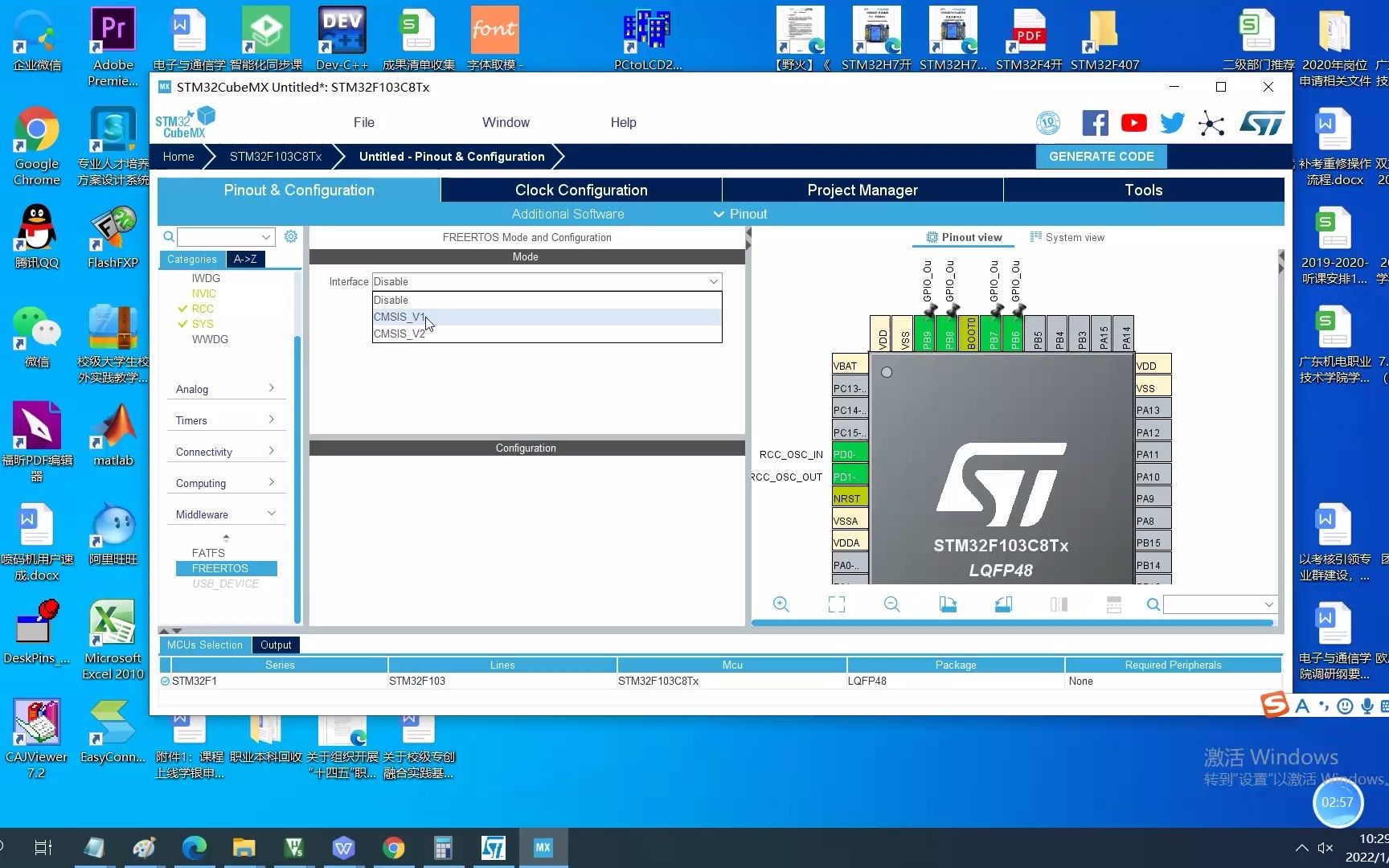Choose Disable in the Interface list

(x=547, y=300)
